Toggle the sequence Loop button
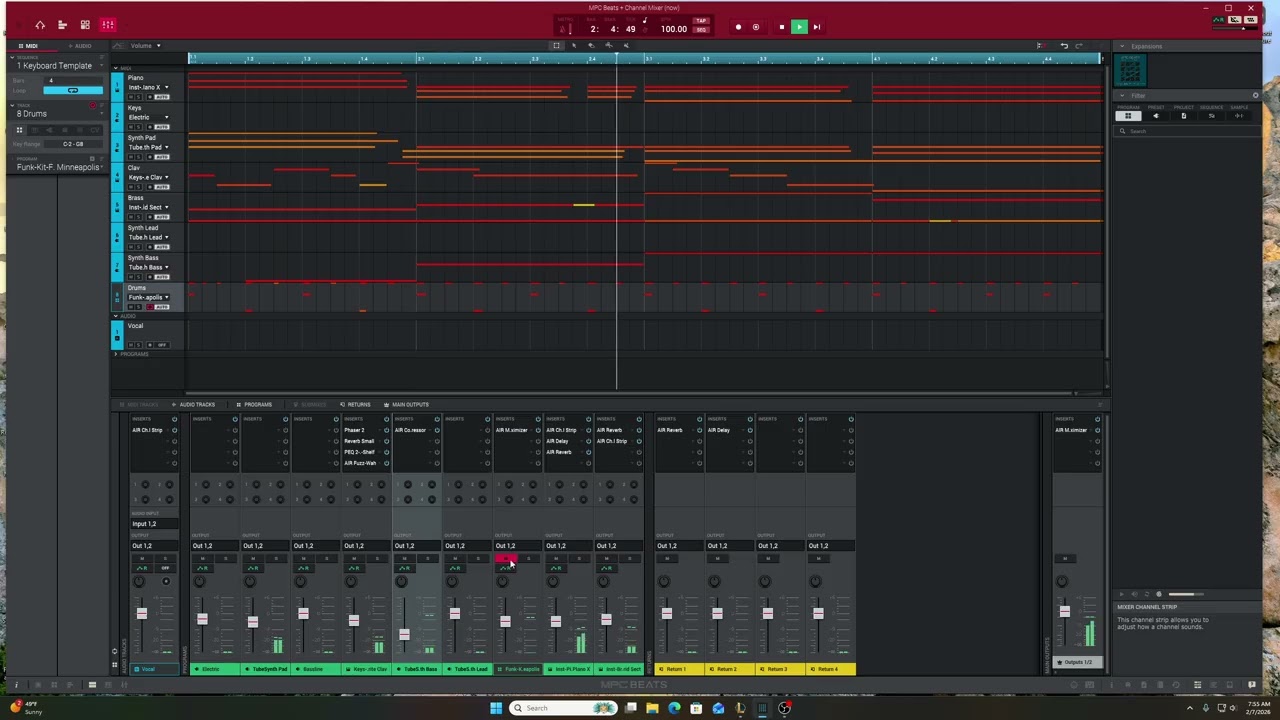 point(72,90)
